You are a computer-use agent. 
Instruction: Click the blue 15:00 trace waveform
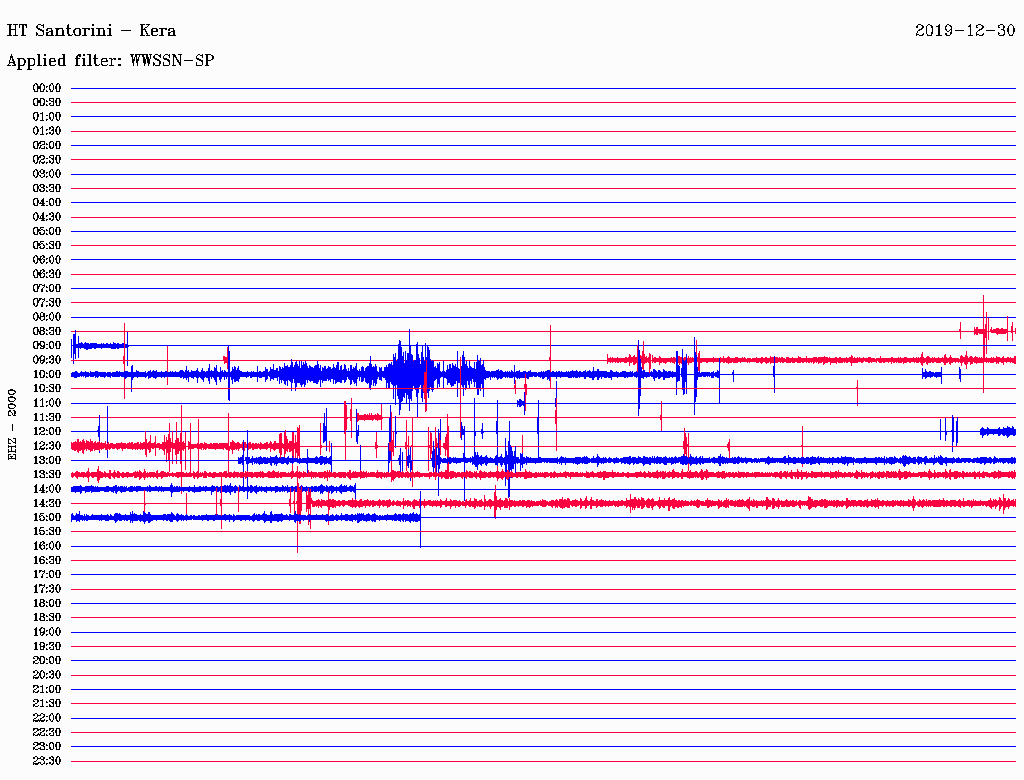(246, 517)
